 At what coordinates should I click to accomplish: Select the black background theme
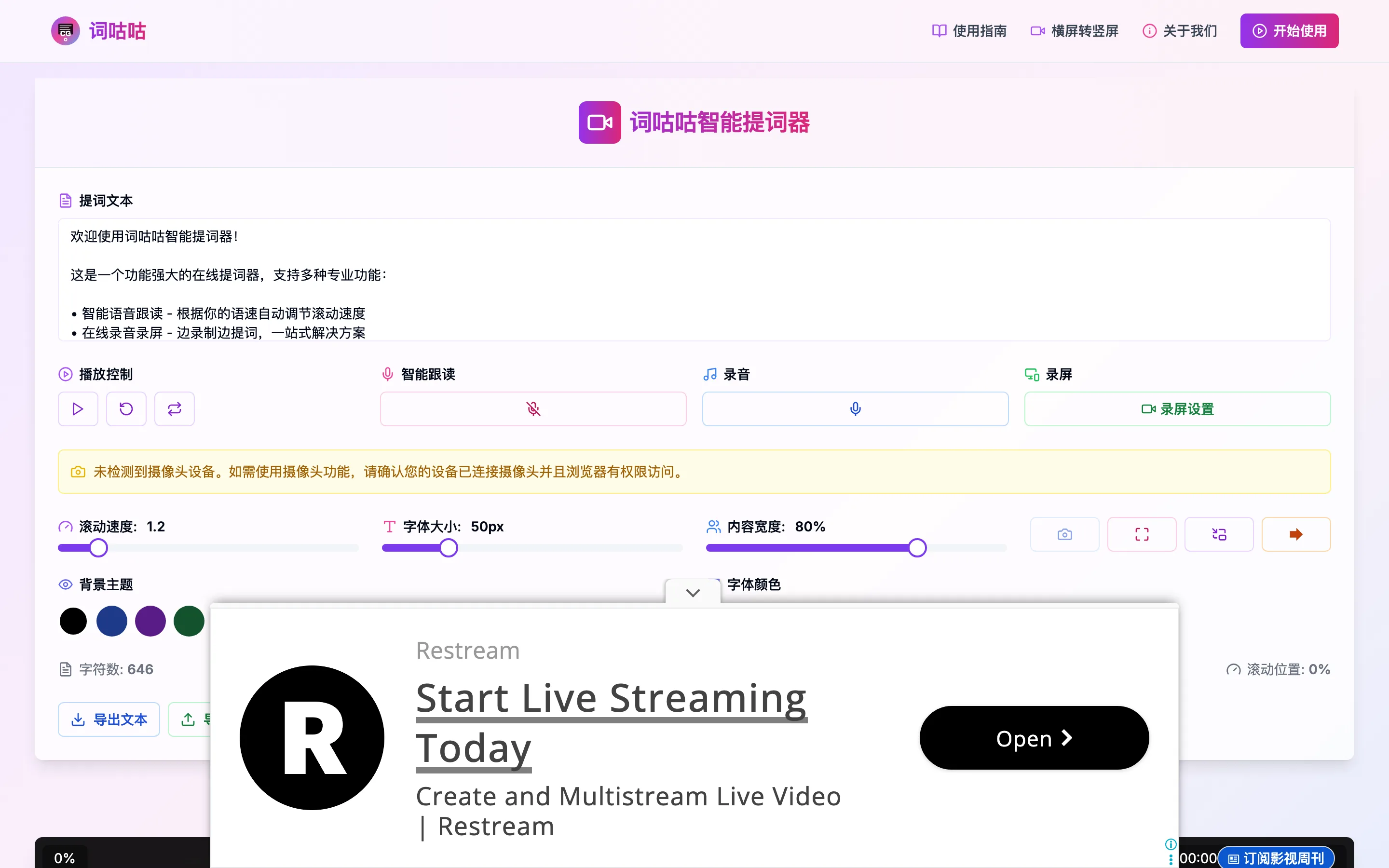click(73, 621)
